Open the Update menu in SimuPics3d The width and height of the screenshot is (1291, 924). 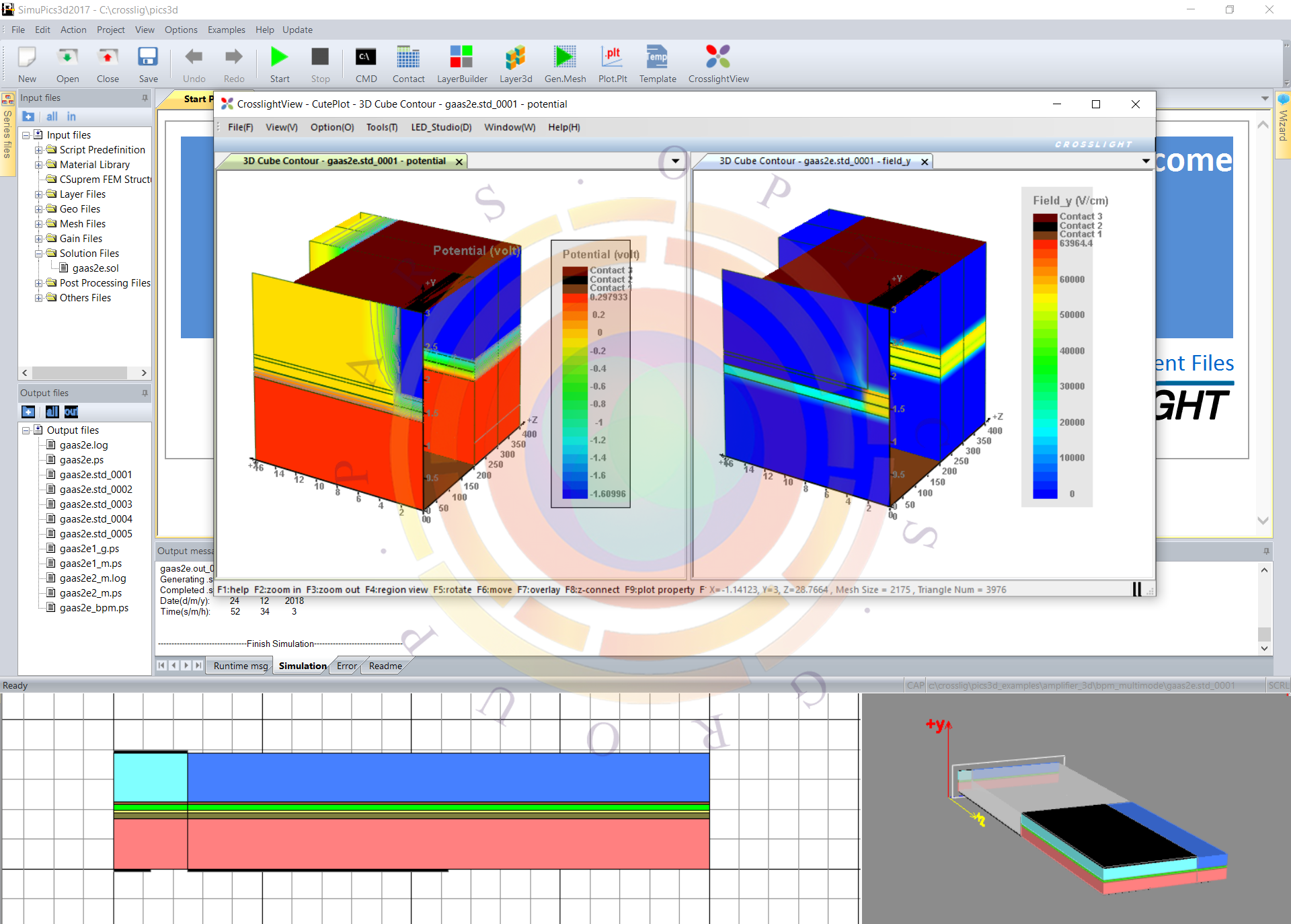pyautogui.click(x=297, y=30)
